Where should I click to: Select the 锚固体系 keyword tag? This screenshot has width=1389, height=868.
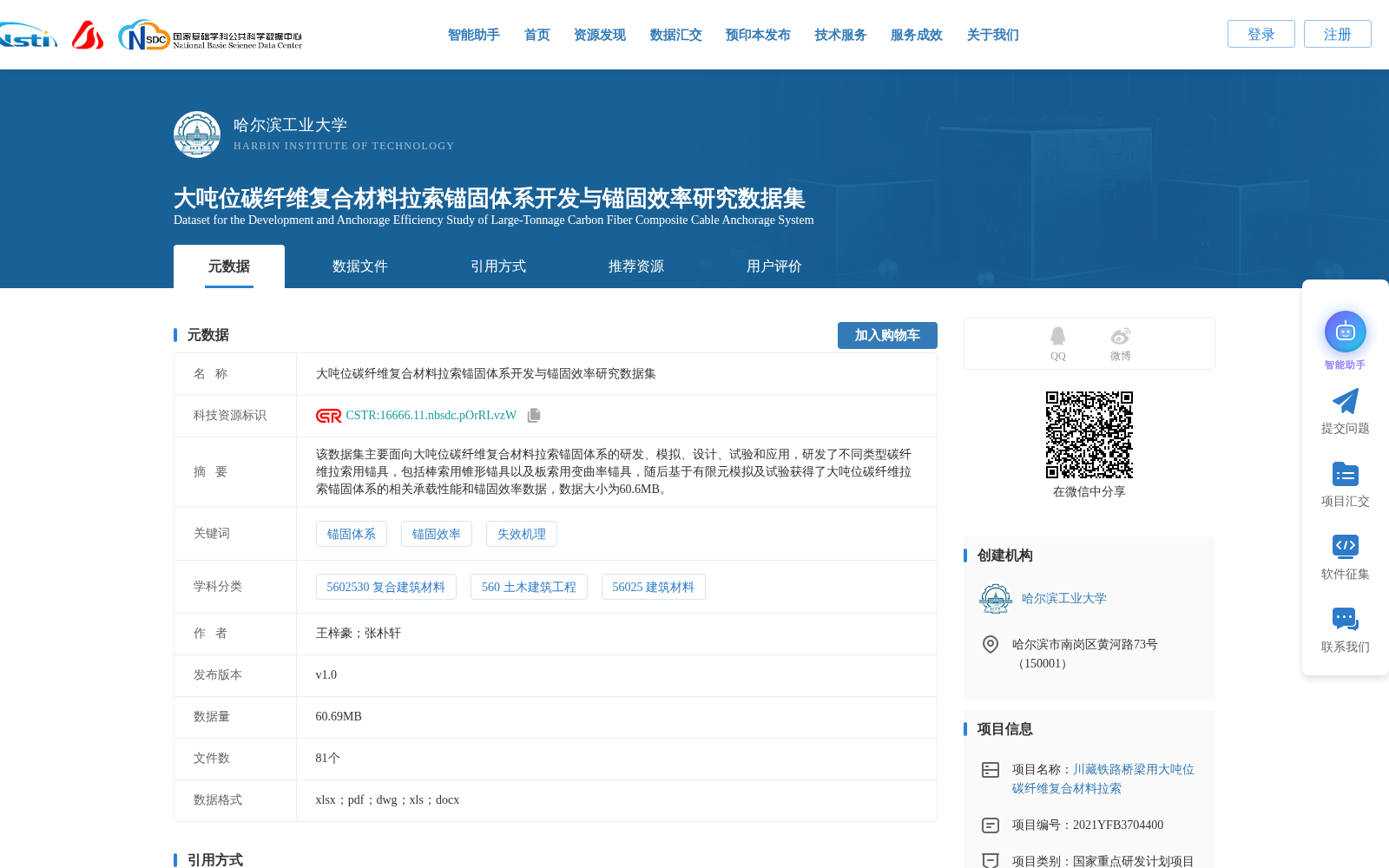click(352, 534)
